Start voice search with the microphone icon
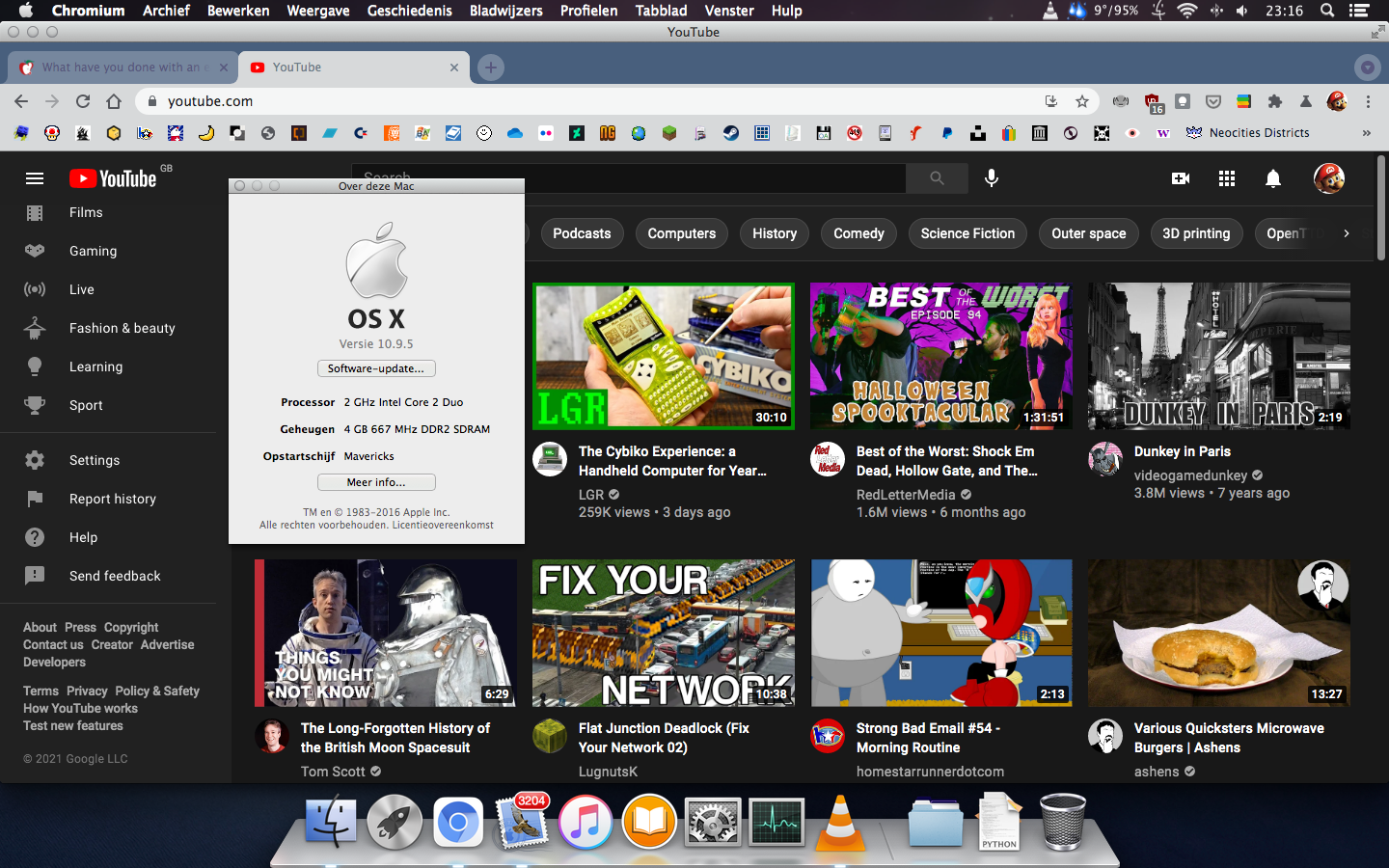 pos(992,178)
